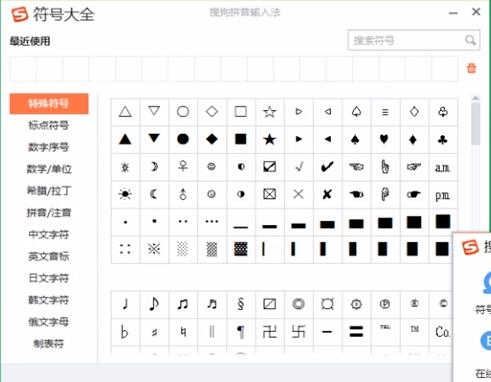The width and height of the screenshot is (491, 382).
Task: Switch to the 数字序号 category
Action: (49, 147)
